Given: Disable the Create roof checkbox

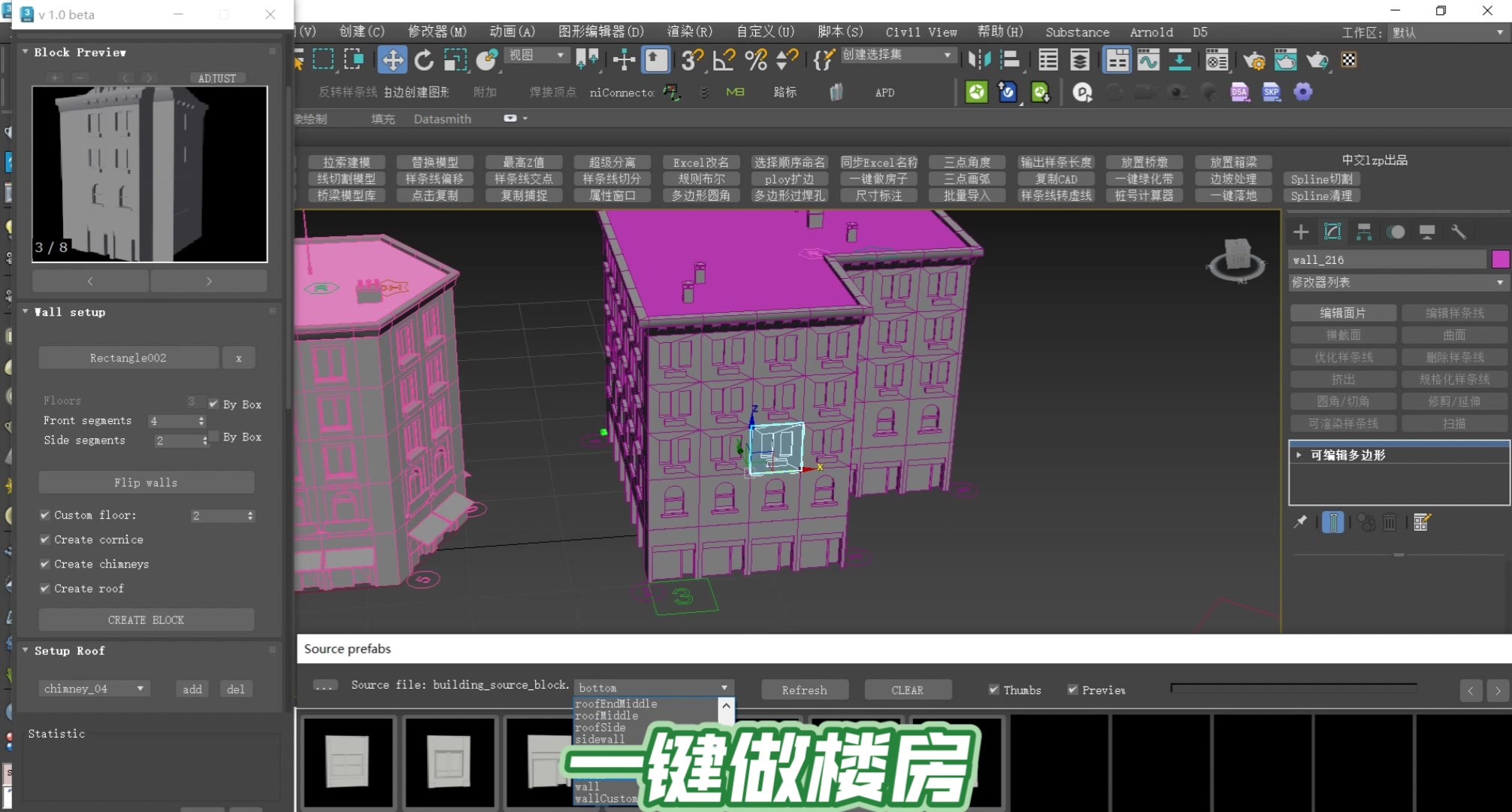Looking at the screenshot, I should point(44,589).
